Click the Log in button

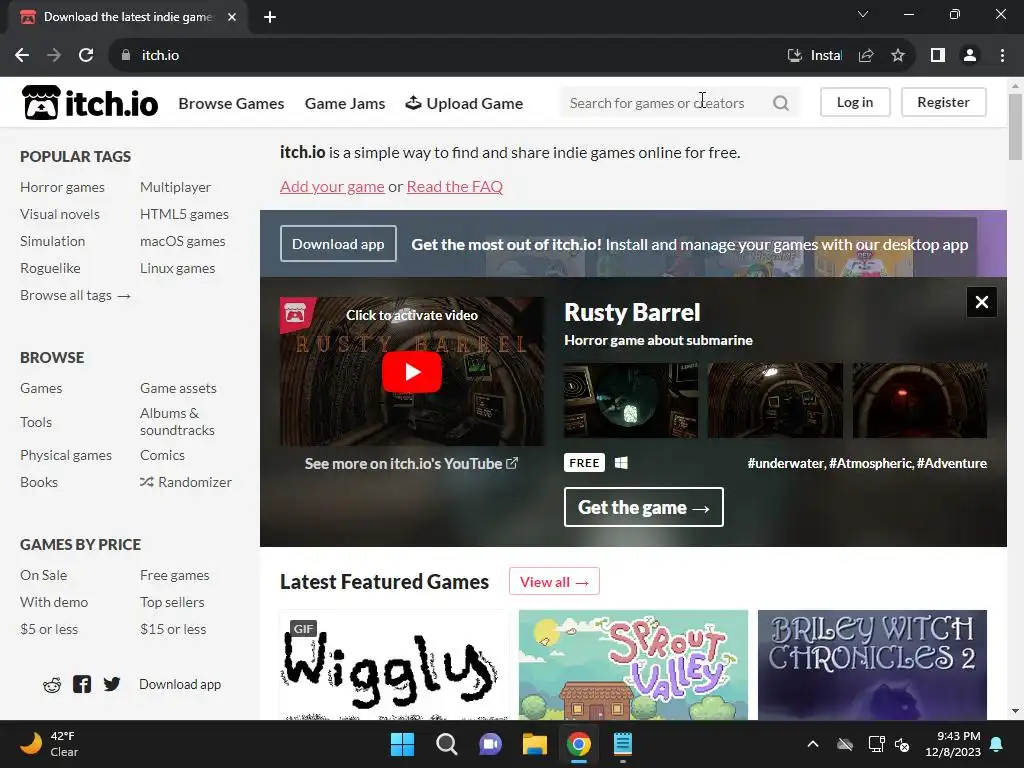coord(855,103)
